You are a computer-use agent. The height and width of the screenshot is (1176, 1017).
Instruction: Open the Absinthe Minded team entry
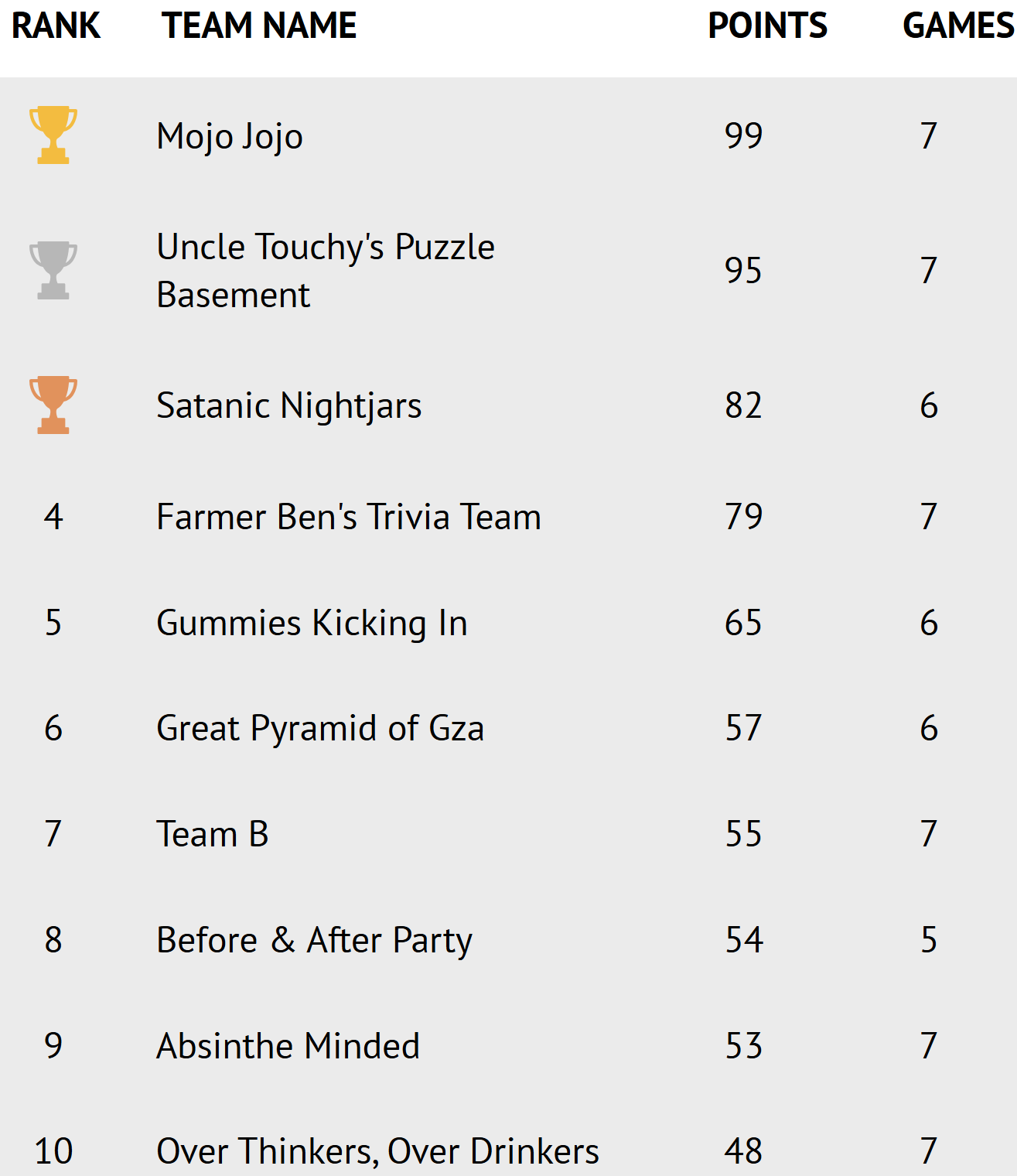(288, 1046)
